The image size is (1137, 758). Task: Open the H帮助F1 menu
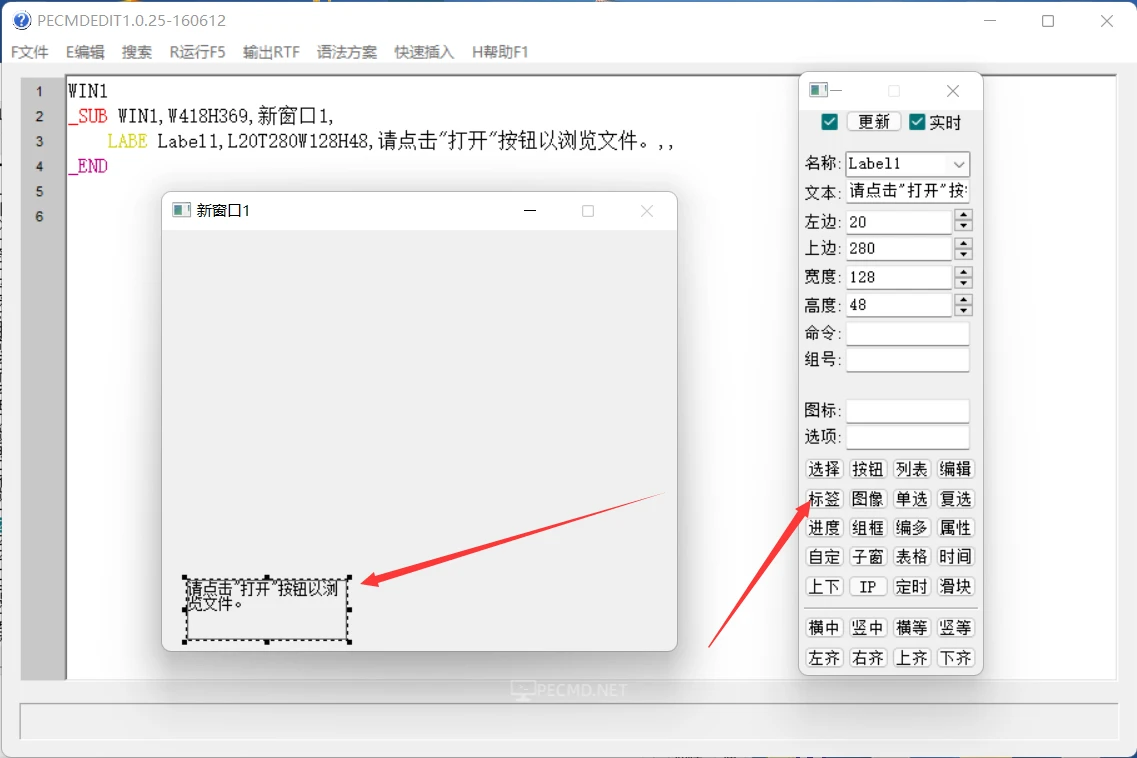[500, 52]
